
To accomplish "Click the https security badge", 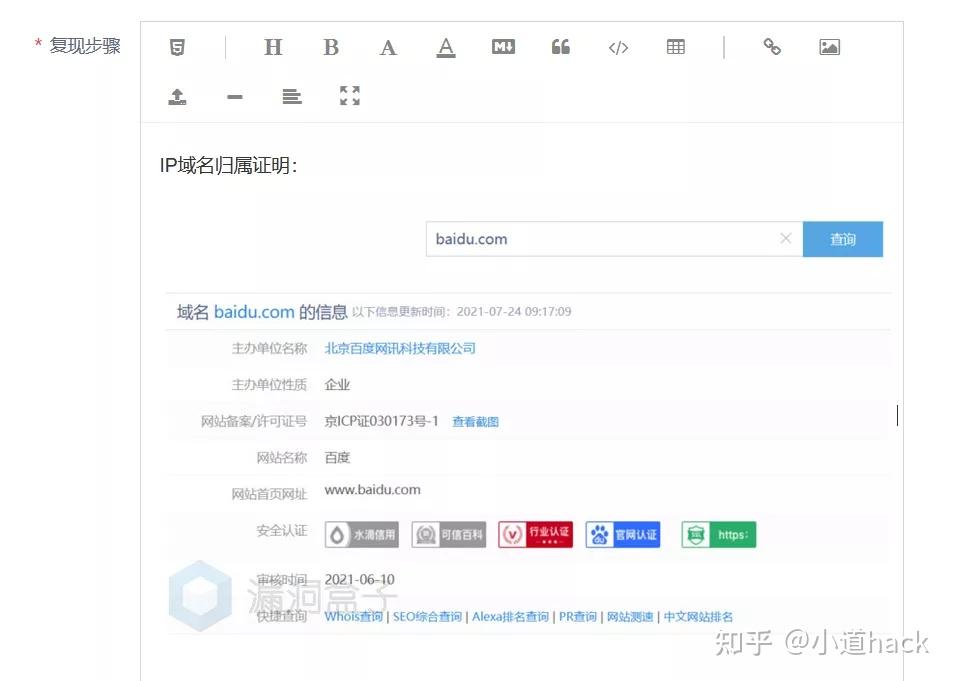I will click(718, 534).
